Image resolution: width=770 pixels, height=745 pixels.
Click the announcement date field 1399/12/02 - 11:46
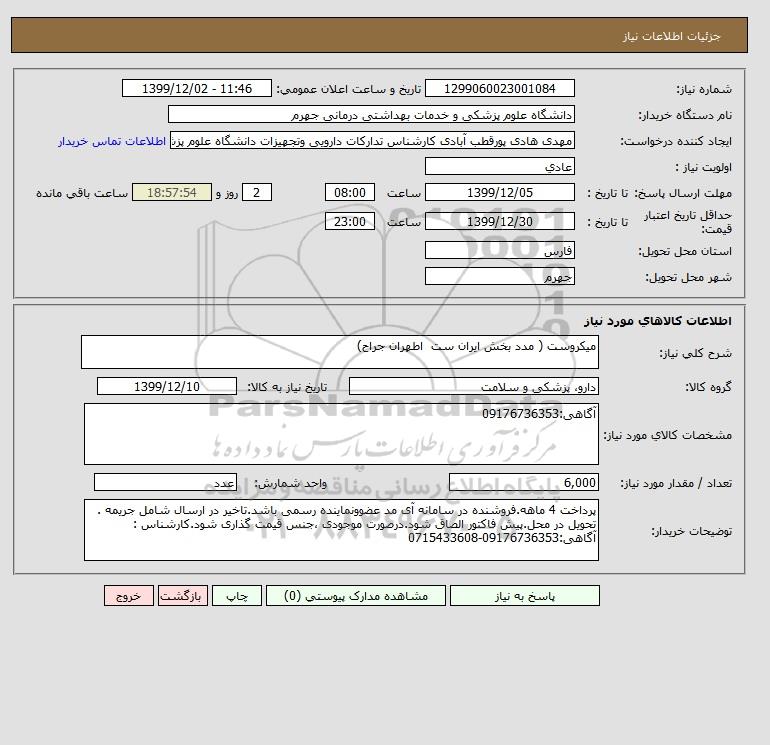click(196, 88)
